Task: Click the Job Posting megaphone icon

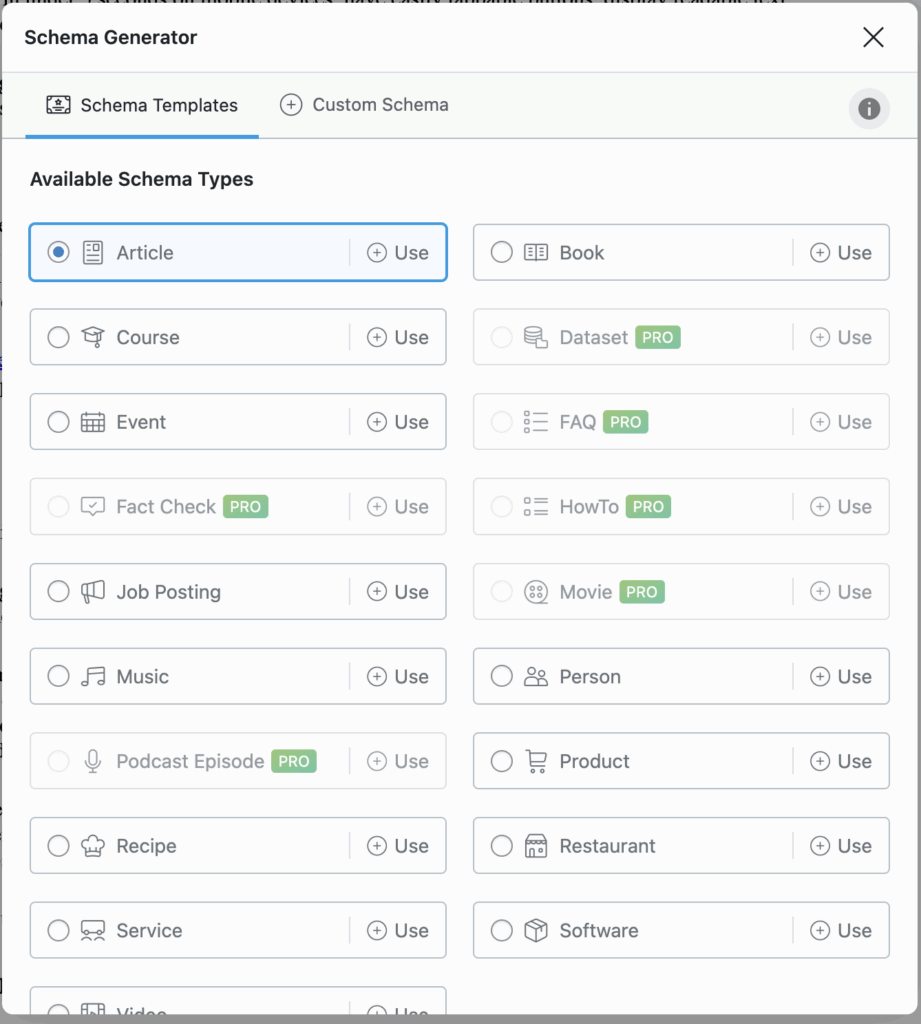Action: point(92,592)
